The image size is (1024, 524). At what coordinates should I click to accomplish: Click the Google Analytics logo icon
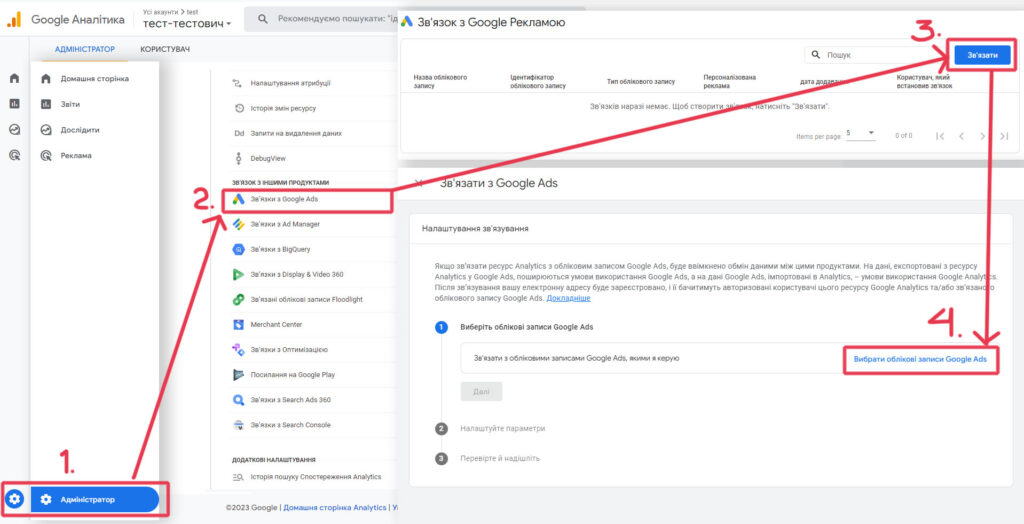15,19
